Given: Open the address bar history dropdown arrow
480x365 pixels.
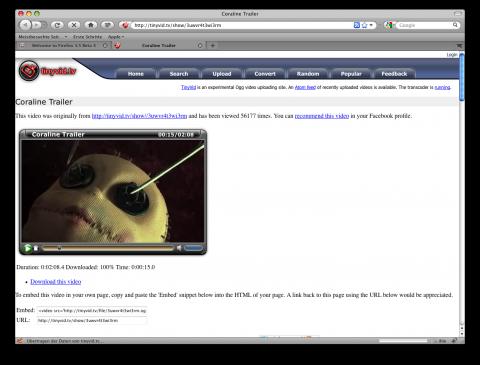Looking at the screenshot, I should tap(371, 25).
